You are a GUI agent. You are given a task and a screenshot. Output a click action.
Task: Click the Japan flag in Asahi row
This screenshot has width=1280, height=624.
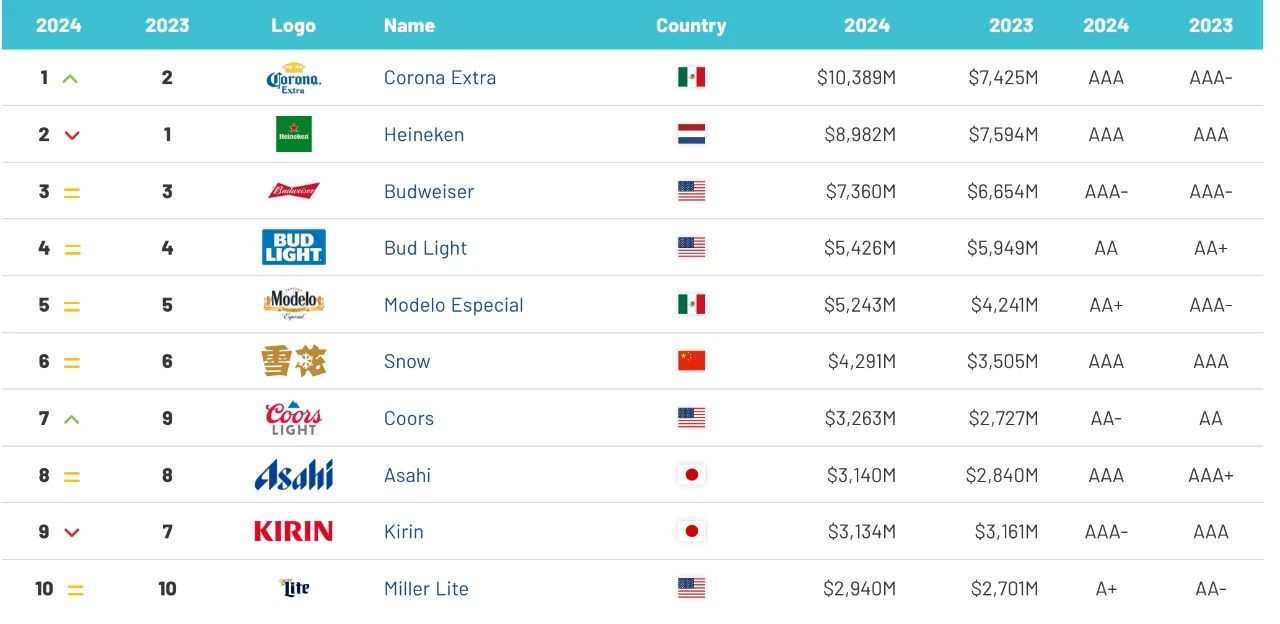pos(692,475)
